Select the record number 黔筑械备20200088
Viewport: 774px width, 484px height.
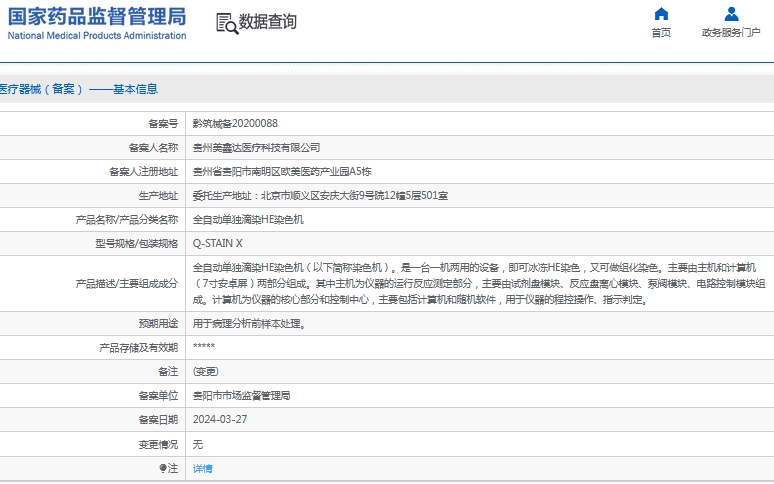235,123
